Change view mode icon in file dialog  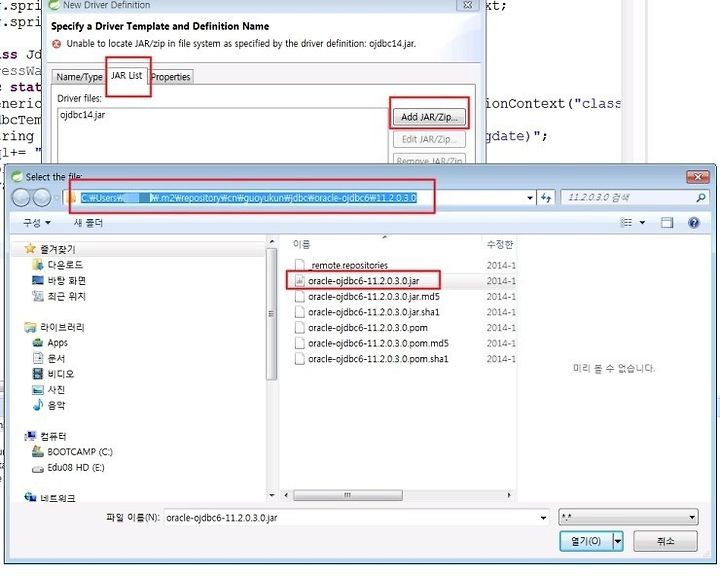(x=626, y=223)
